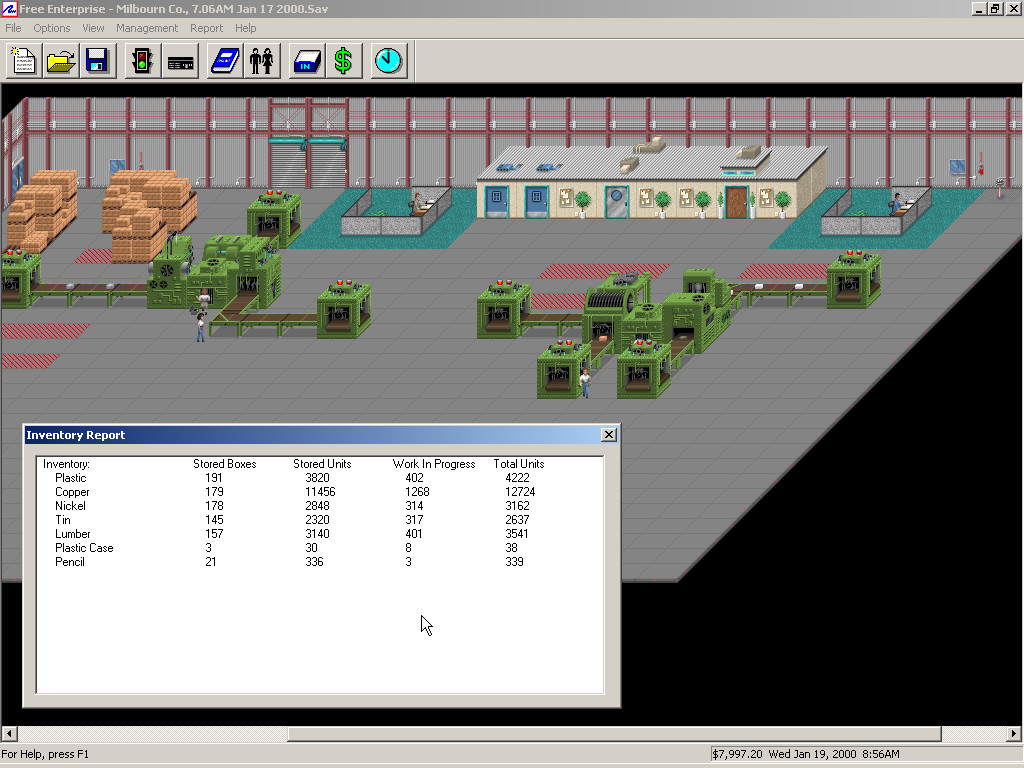Image resolution: width=1024 pixels, height=768 pixels.
Task: Click the worker seated in left cubicle
Action: coord(418,202)
